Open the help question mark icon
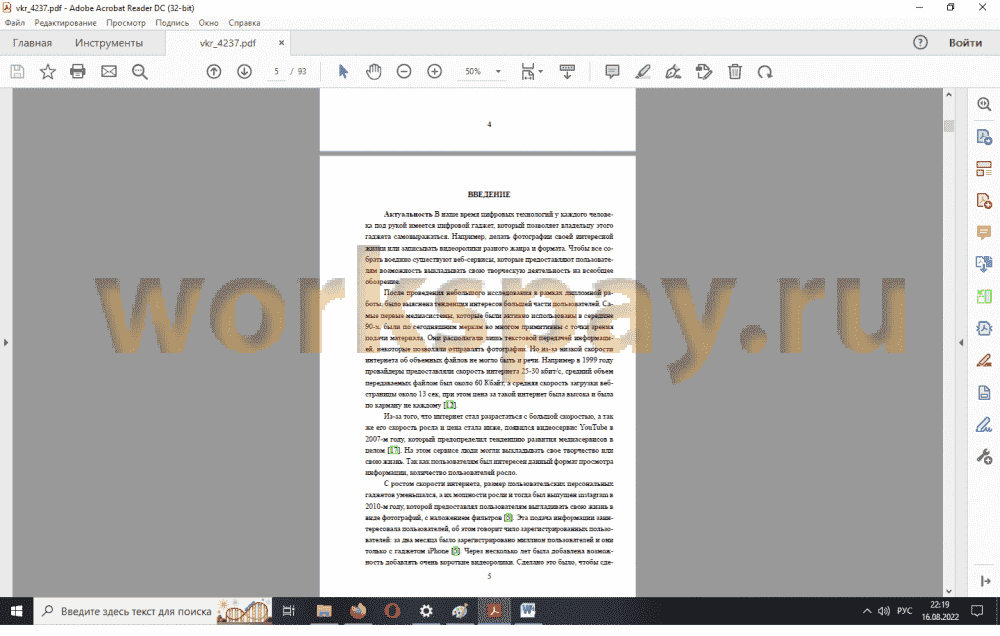1000x636 pixels. point(920,43)
